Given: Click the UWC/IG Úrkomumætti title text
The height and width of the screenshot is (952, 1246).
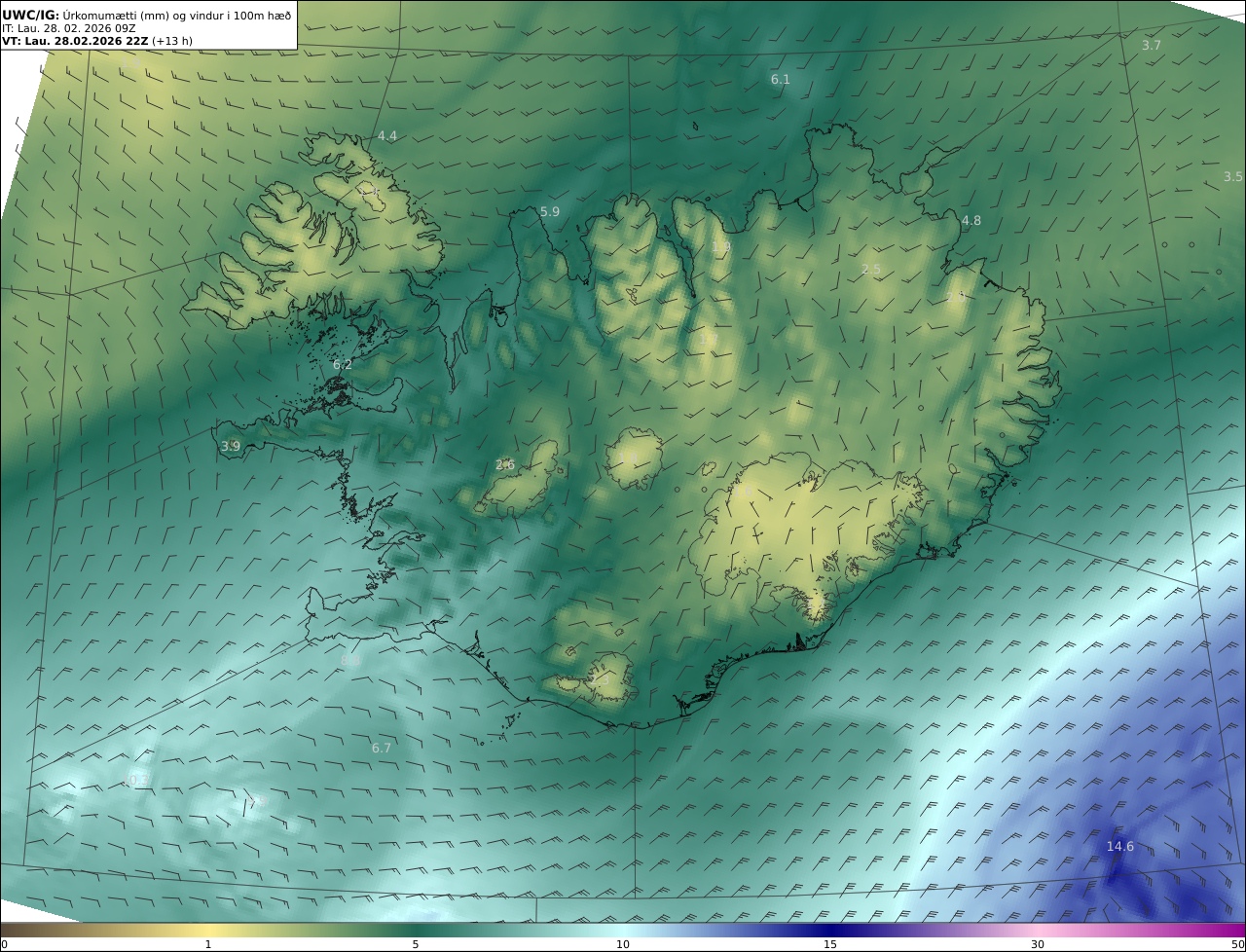Looking at the screenshot, I should [146, 15].
